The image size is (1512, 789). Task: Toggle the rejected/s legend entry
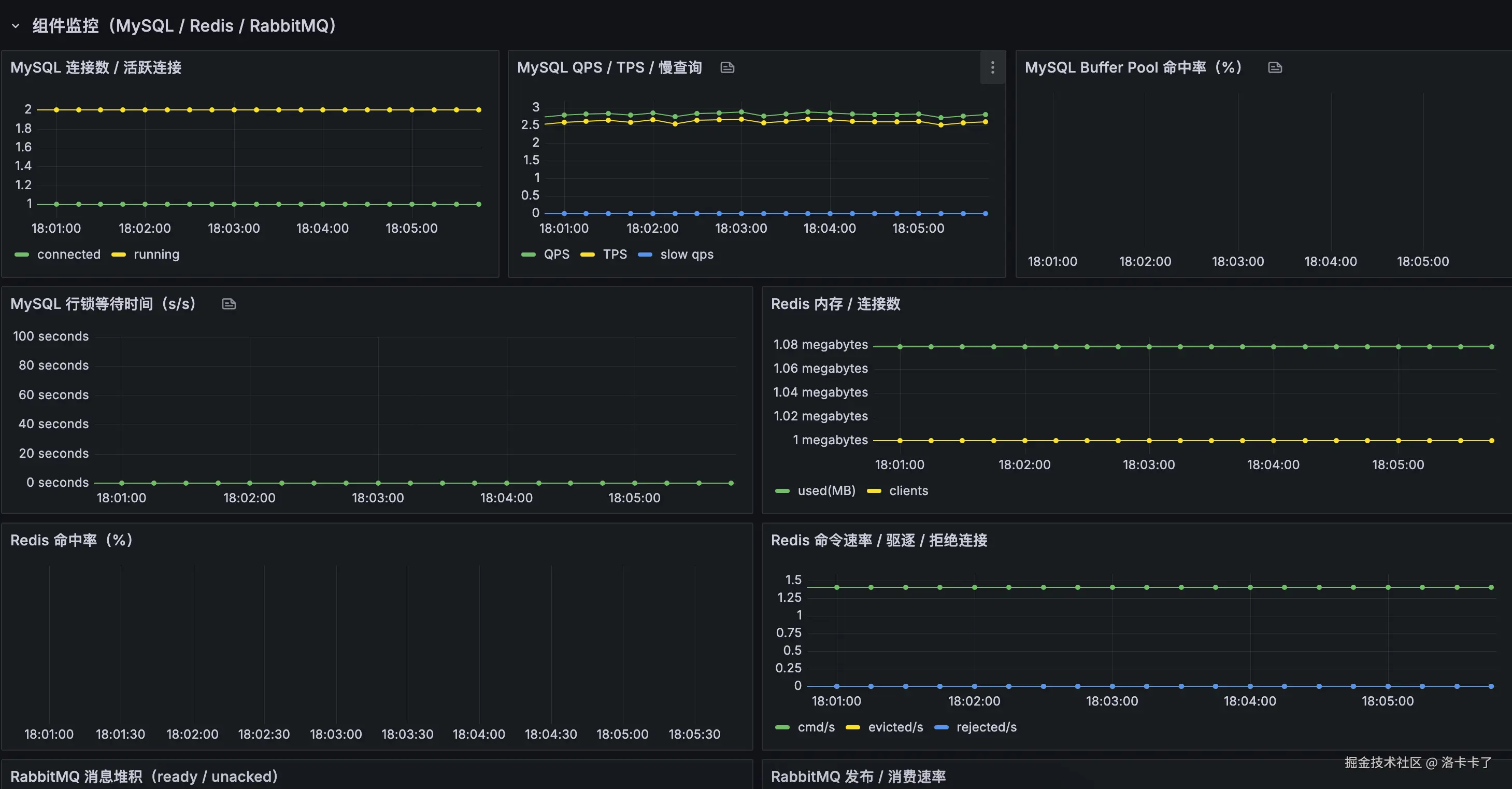986,727
